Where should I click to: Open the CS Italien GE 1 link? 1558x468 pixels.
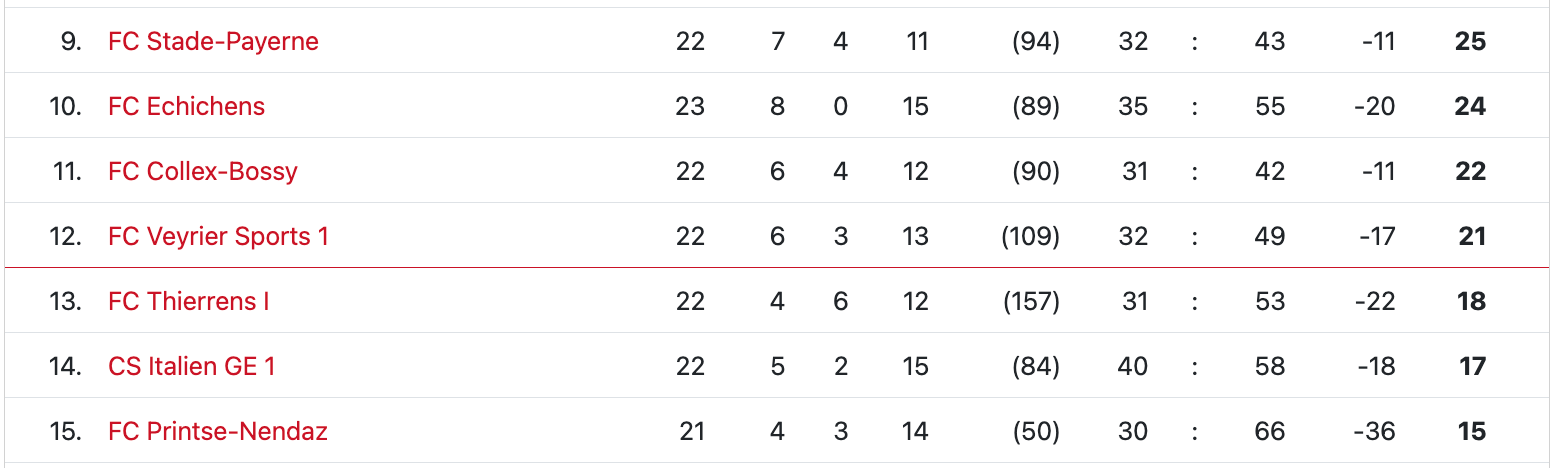tap(191, 367)
